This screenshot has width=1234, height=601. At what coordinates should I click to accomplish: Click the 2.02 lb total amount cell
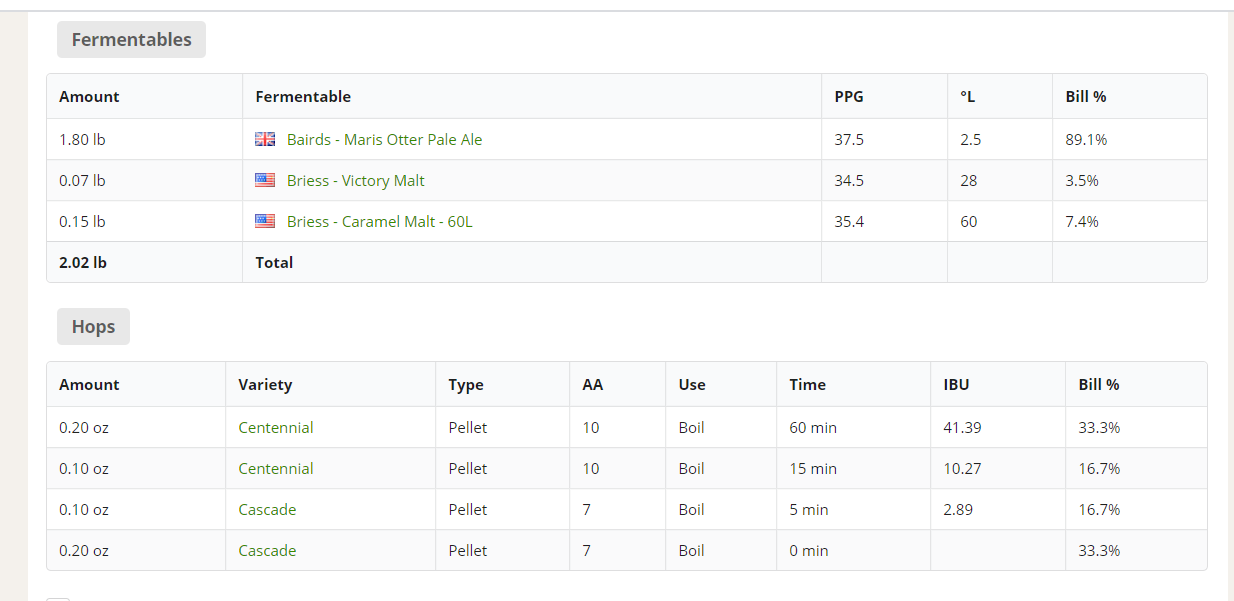(x=145, y=262)
